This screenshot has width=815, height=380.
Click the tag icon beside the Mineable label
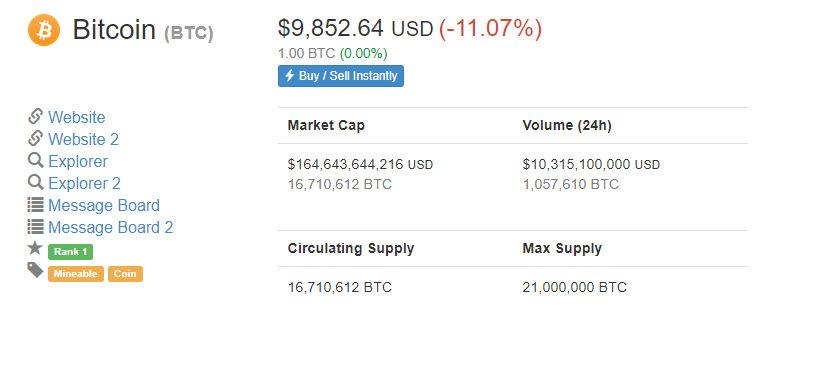(35, 270)
